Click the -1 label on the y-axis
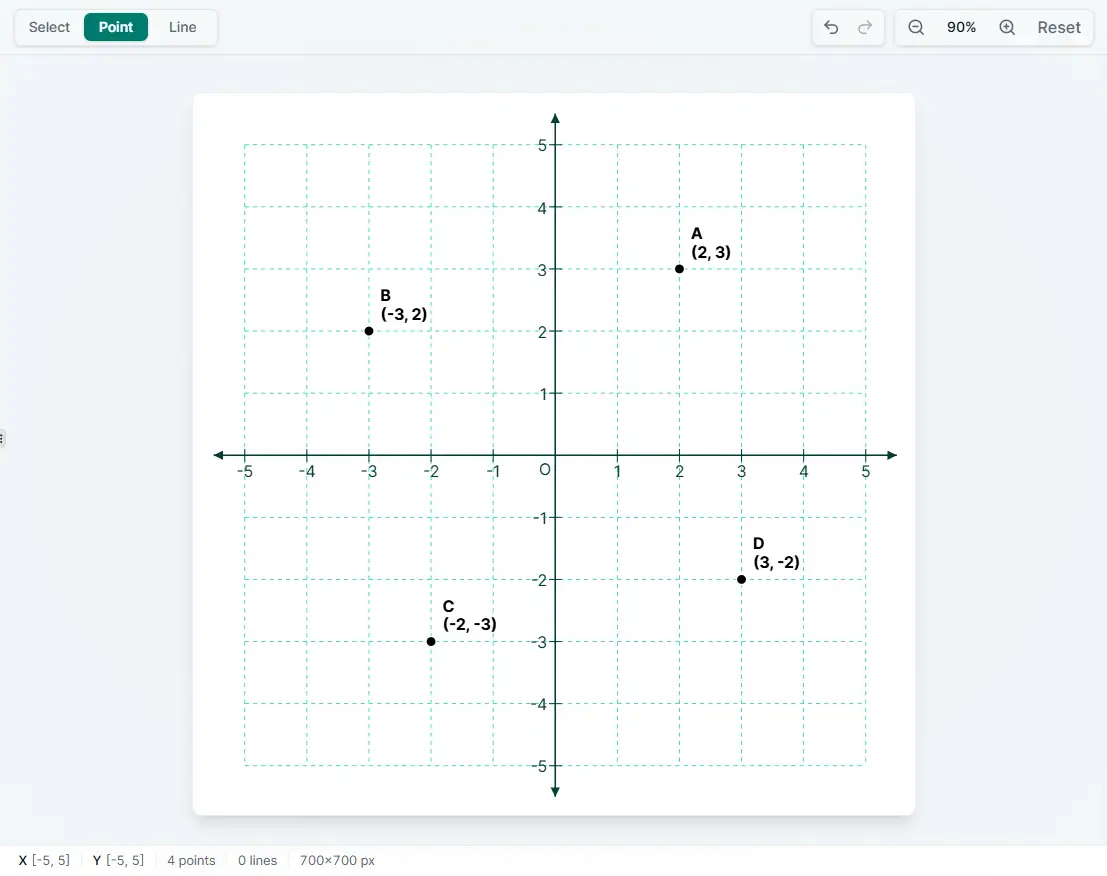This screenshot has height=876, width=1107. tap(539, 518)
